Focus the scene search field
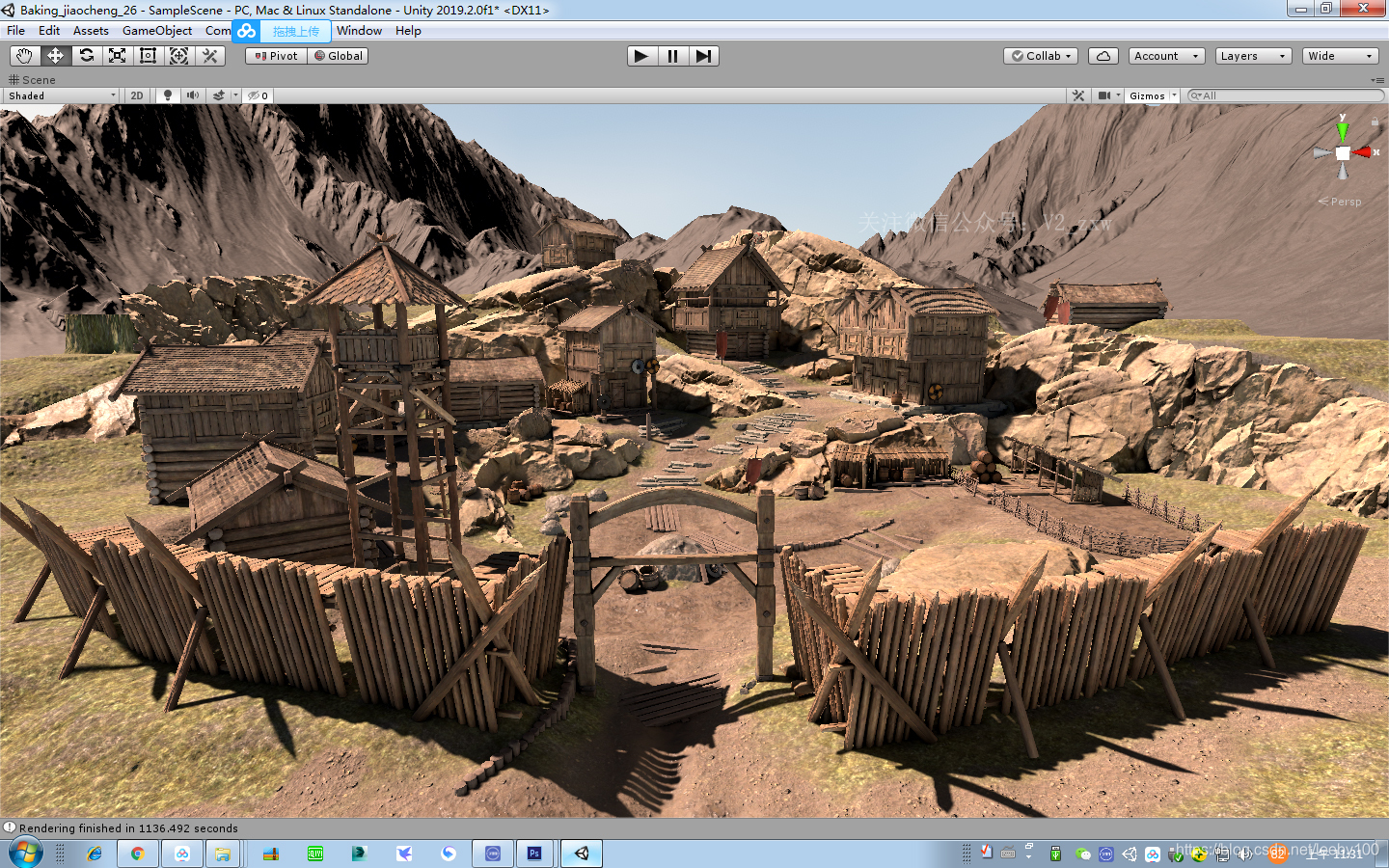Image resolution: width=1389 pixels, height=868 pixels. pos(1286,95)
